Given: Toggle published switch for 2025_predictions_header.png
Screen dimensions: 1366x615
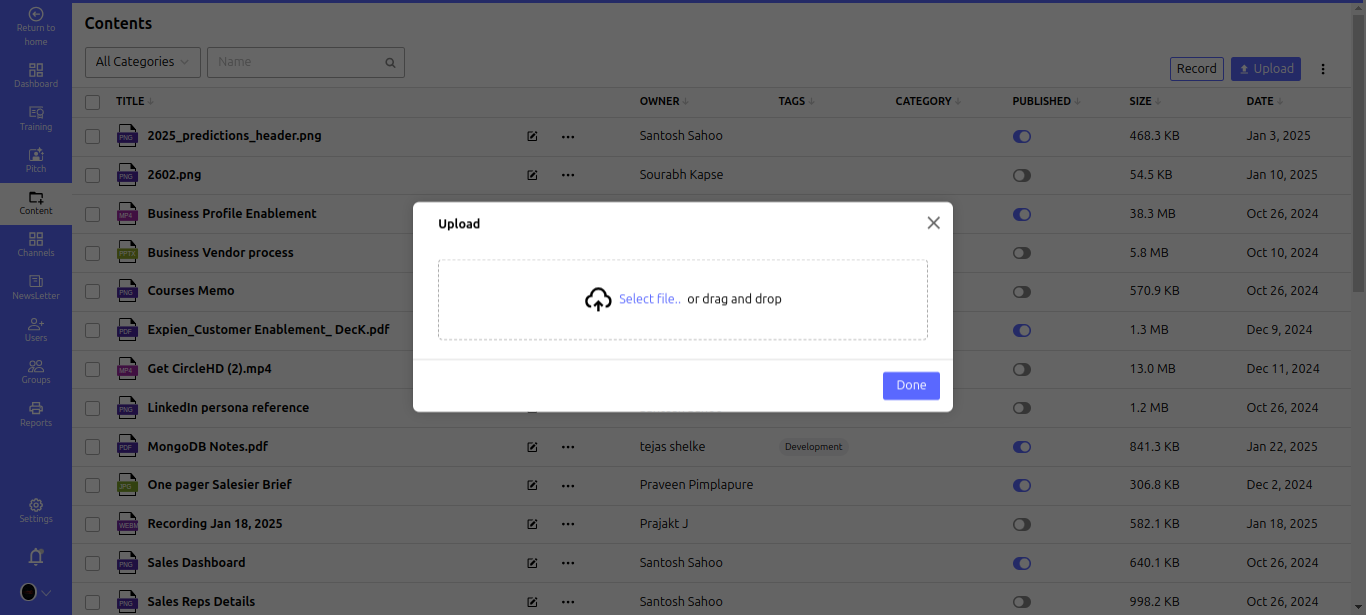Looking at the screenshot, I should pos(1021,136).
